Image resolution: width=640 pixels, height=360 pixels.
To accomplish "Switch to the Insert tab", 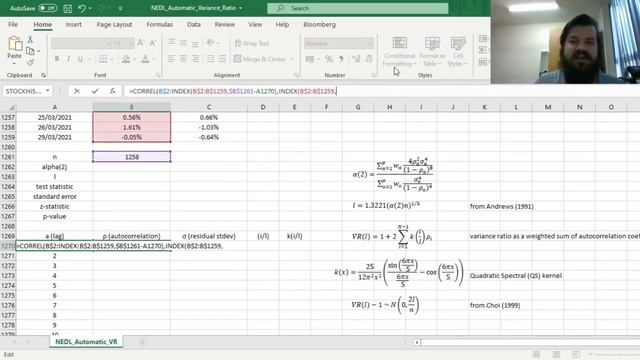I will pos(73,24).
